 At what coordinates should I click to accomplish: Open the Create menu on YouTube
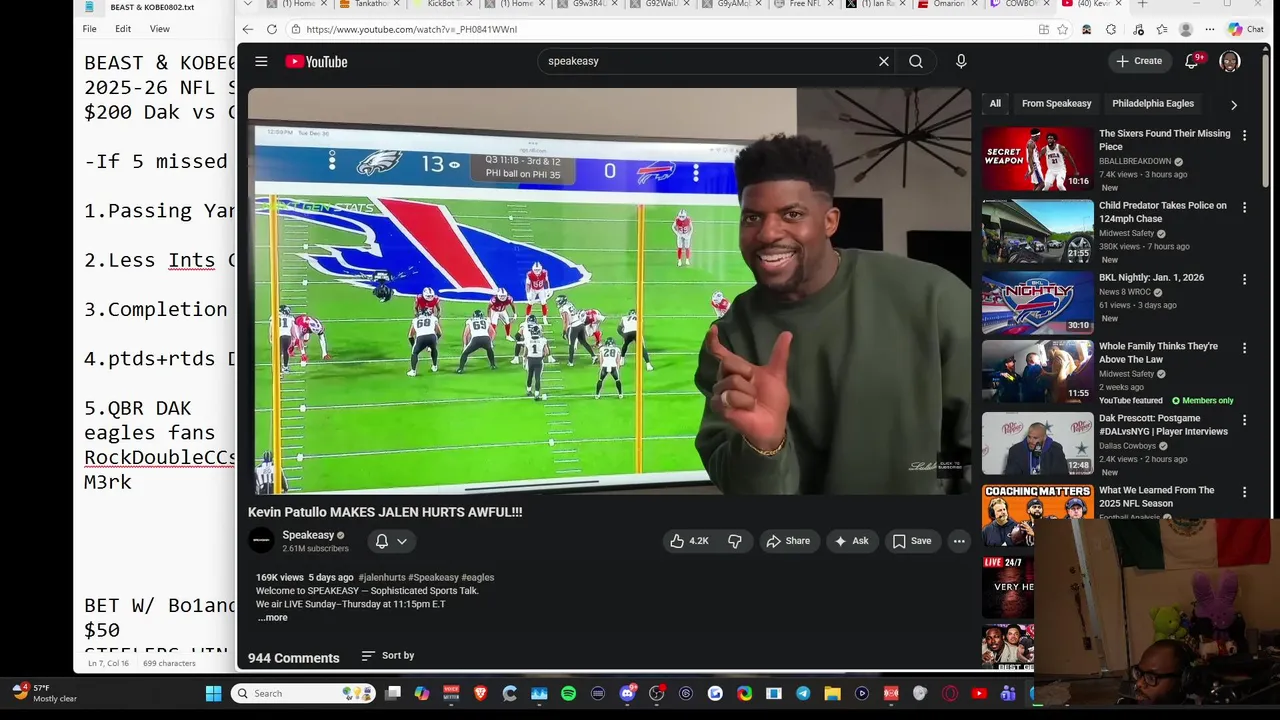(1139, 61)
